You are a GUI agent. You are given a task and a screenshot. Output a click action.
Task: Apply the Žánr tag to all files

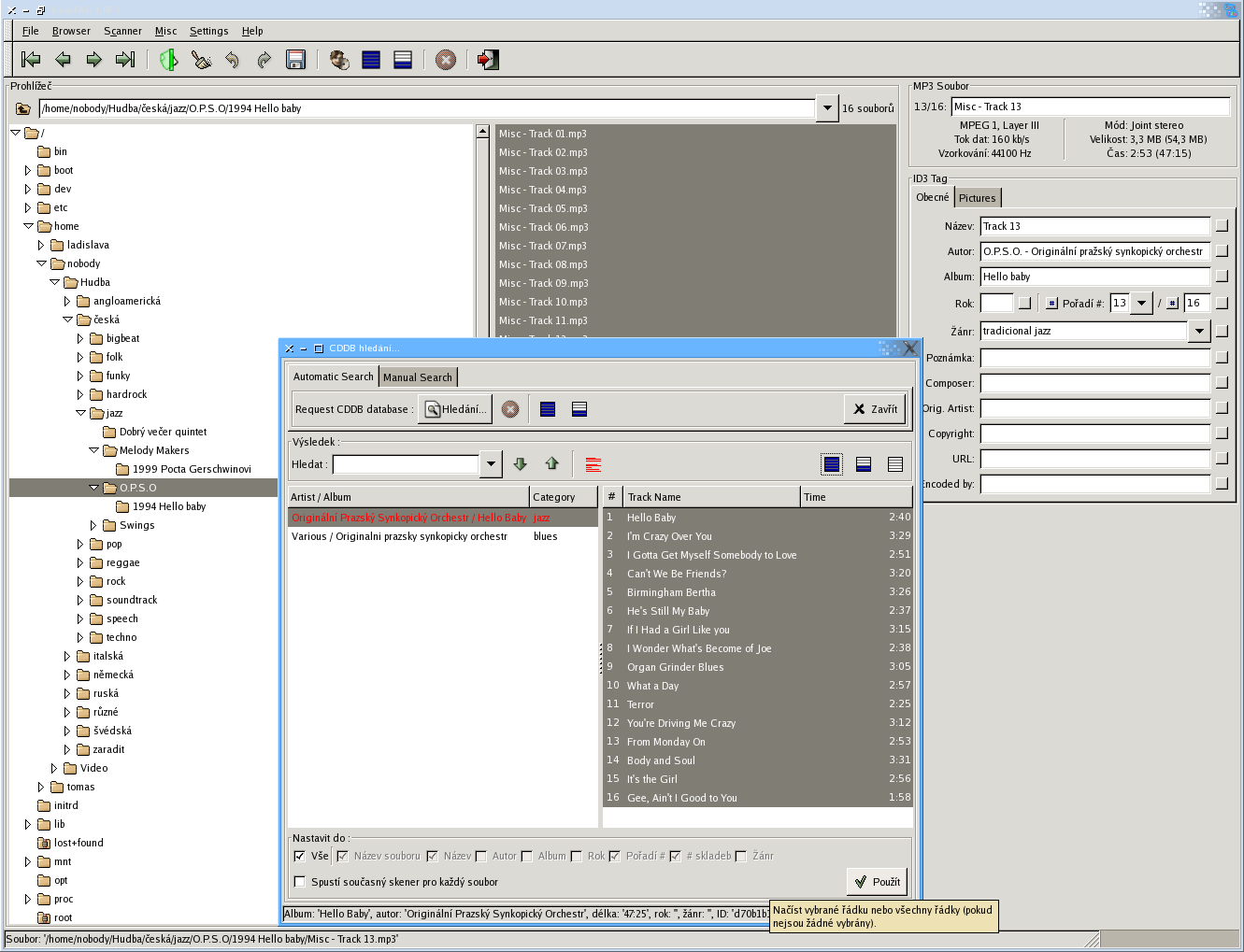click(x=1222, y=331)
